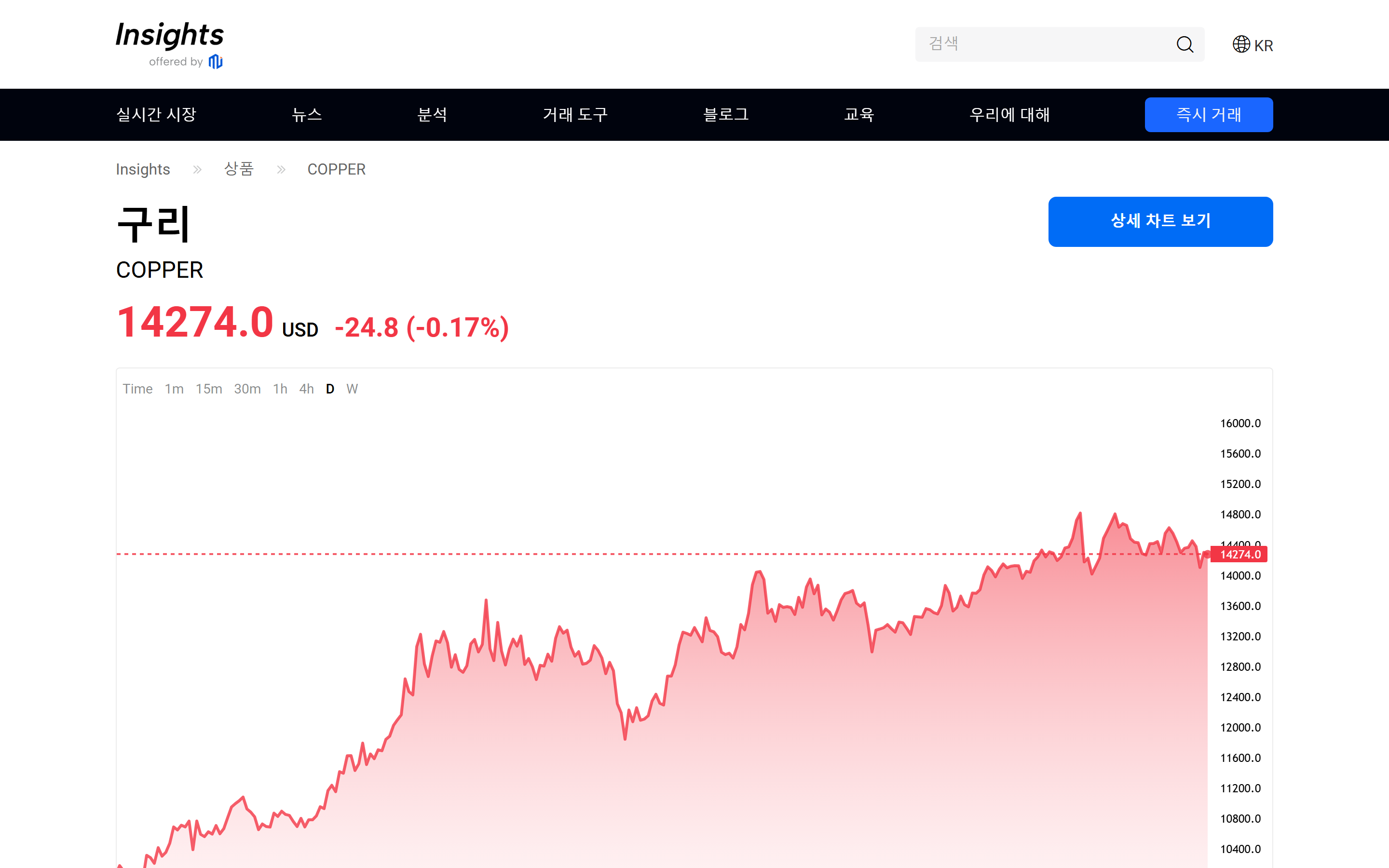Screen dimensions: 1389x868
Task: Click the 12000.0 axis label
Action: click(1240, 728)
